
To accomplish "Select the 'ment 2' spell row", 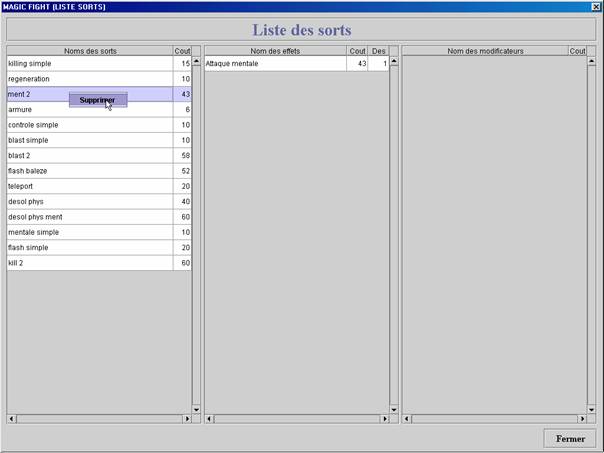I will pyautogui.click(x=99, y=94).
